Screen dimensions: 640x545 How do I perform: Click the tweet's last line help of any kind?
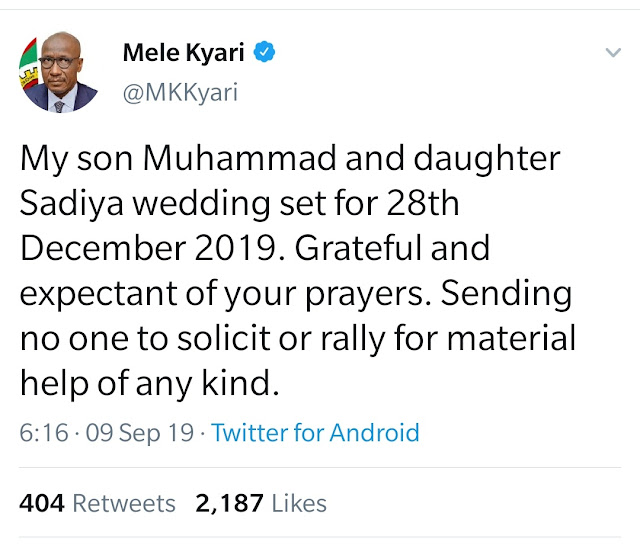(x=146, y=384)
